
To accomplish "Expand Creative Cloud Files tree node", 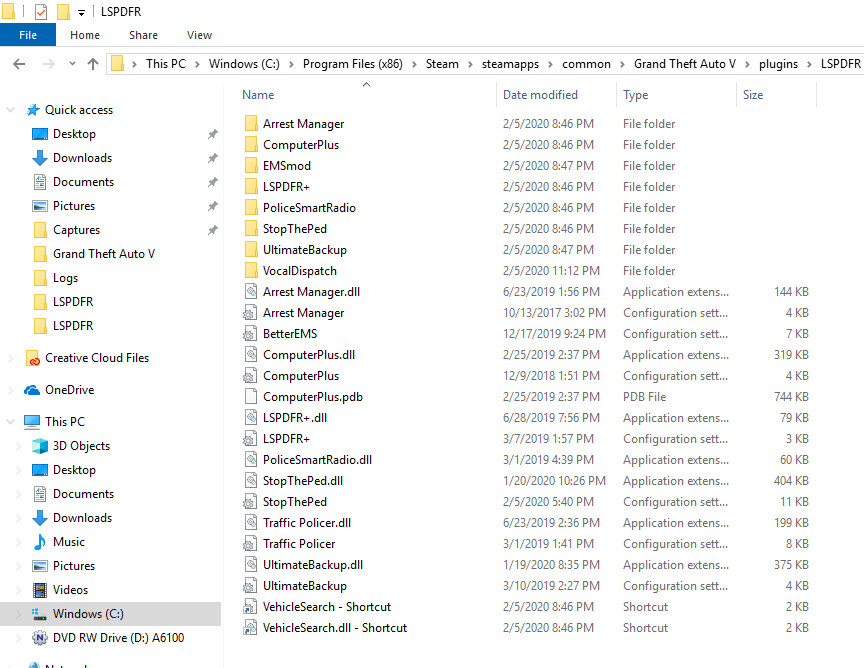I will coord(10,358).
